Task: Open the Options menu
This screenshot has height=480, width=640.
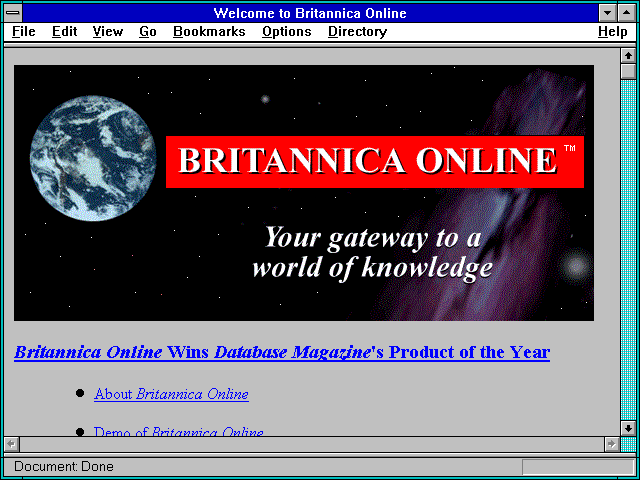Action: pos(287,32)
